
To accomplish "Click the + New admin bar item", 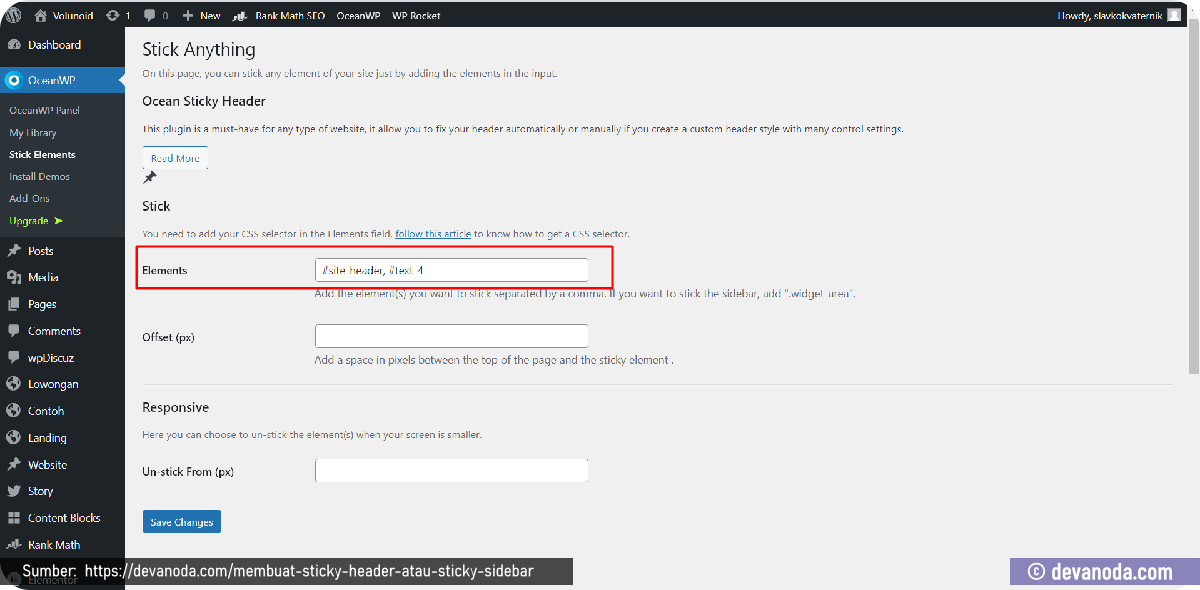I will point(201,16).
